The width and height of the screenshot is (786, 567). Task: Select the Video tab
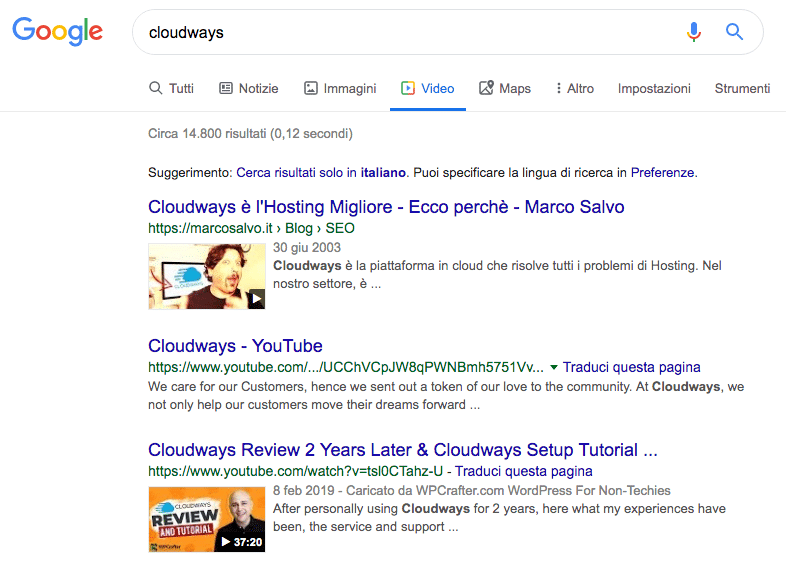click(428, 88)
